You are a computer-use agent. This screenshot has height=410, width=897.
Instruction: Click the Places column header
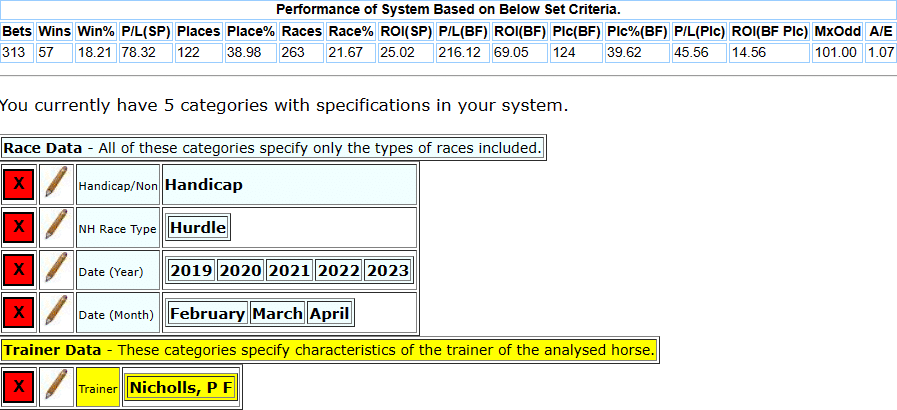coord(199,31)
